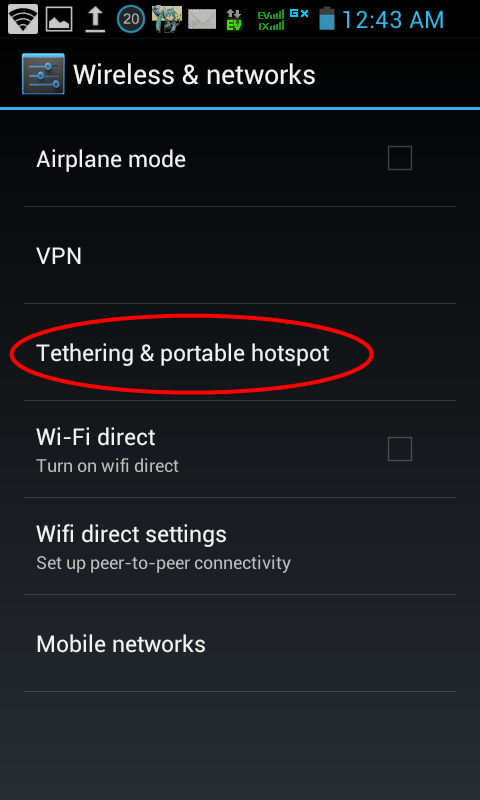The height and width of the screenshot is (800, 480).
Task: Tap the Airplane mode label
Action: (111, 159)
